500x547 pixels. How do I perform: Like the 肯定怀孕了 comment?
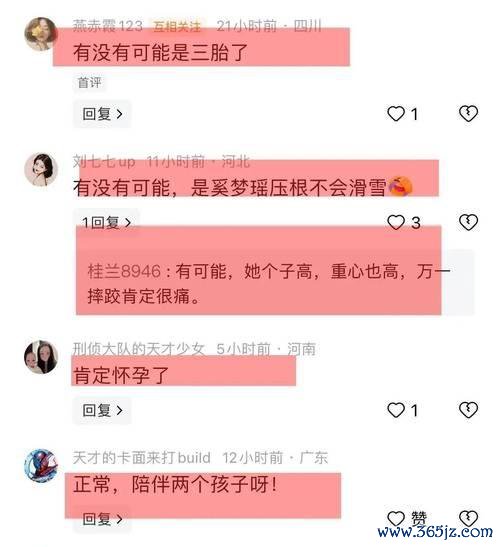coord(396,410)
